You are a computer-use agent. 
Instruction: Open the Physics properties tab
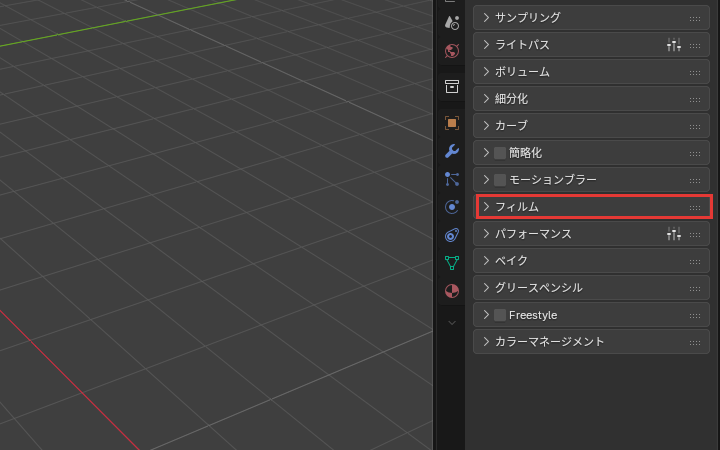pos(452,207)
